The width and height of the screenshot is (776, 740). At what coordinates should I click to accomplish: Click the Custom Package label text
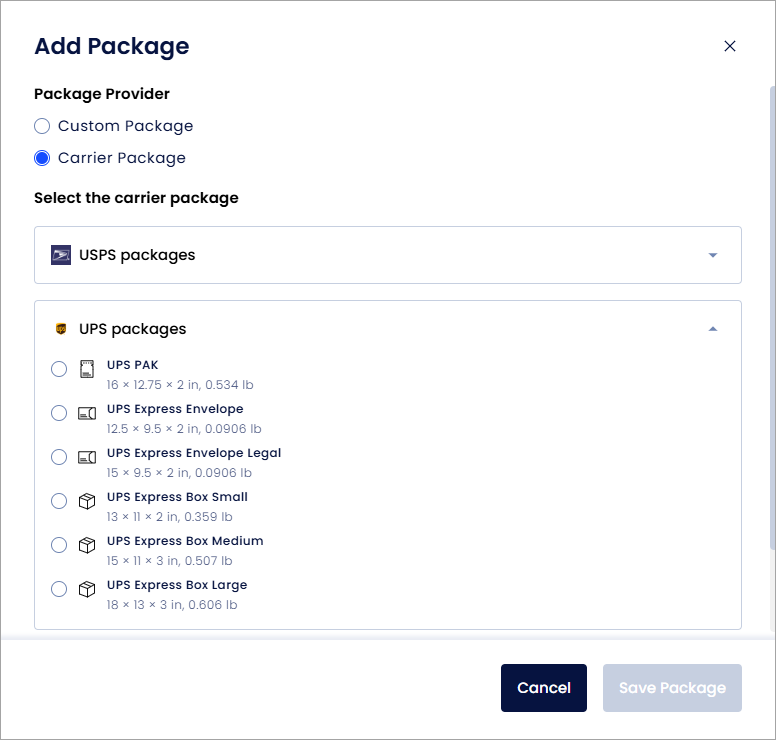[126, 126]
